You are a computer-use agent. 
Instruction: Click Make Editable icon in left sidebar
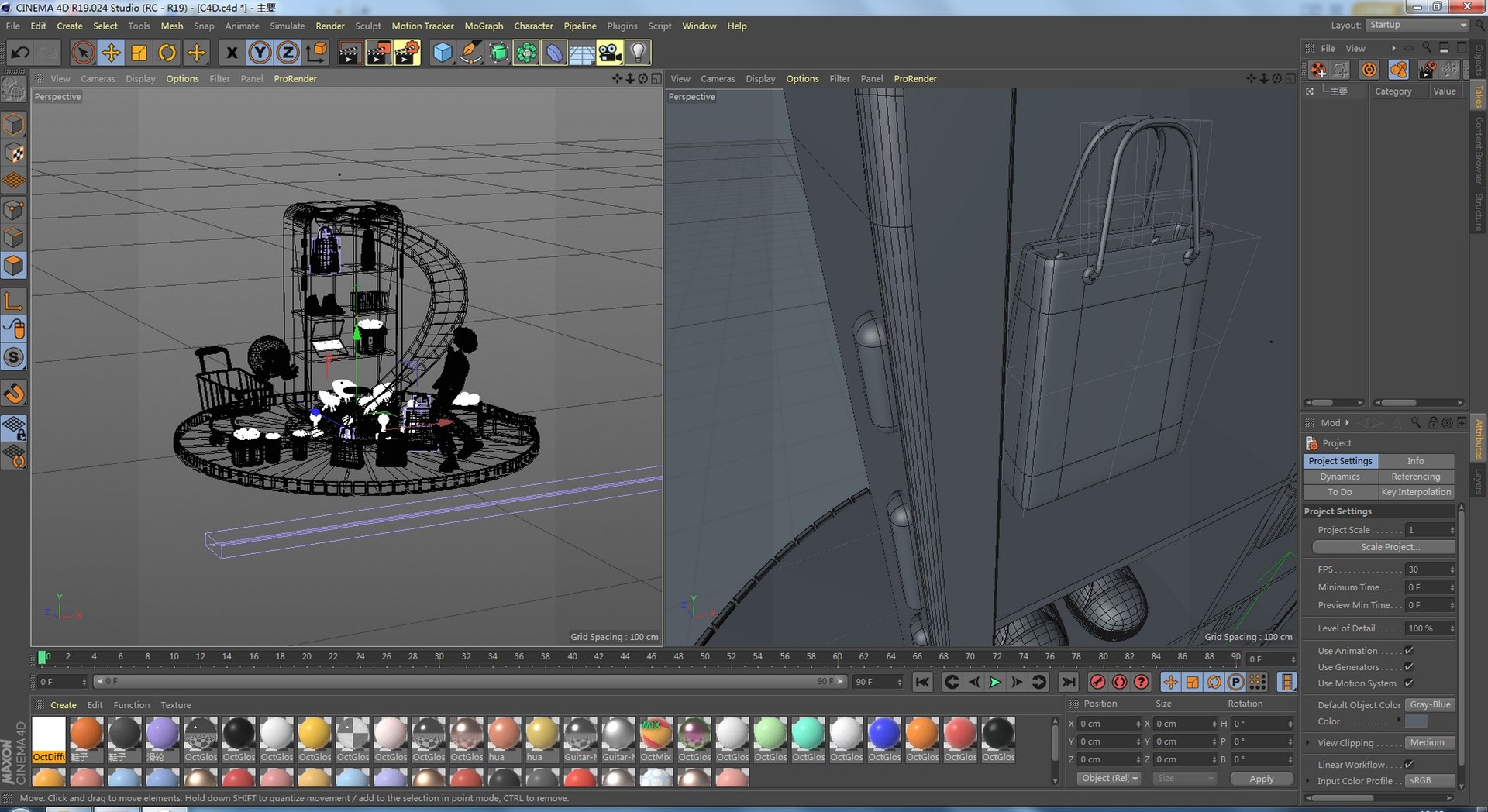click(14, 91)
